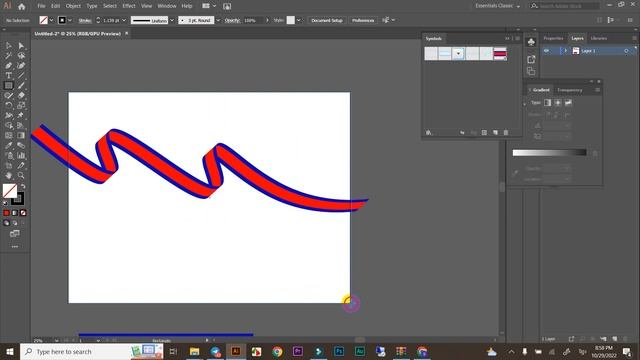
Task: Select the Artboard tool
Action: coord(9,165)
